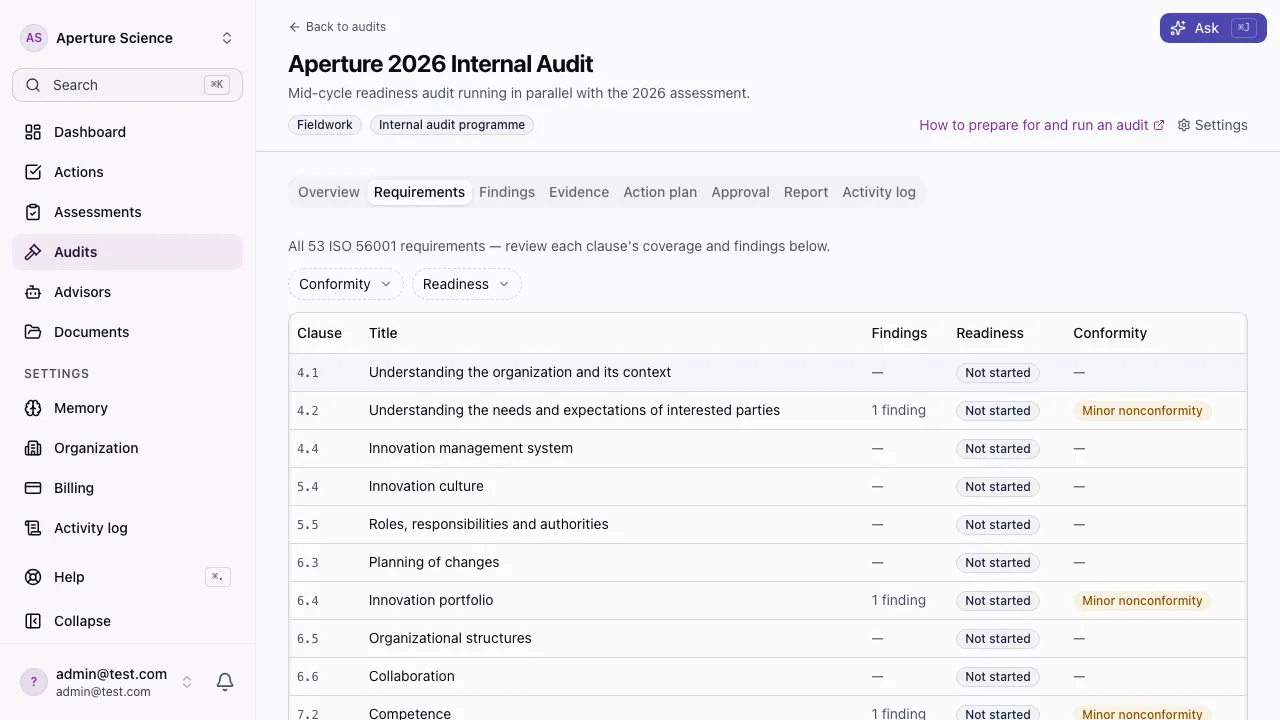Click 1 finding in clause 6.4 row
The image size is (1280, 720).
point(899,600)
